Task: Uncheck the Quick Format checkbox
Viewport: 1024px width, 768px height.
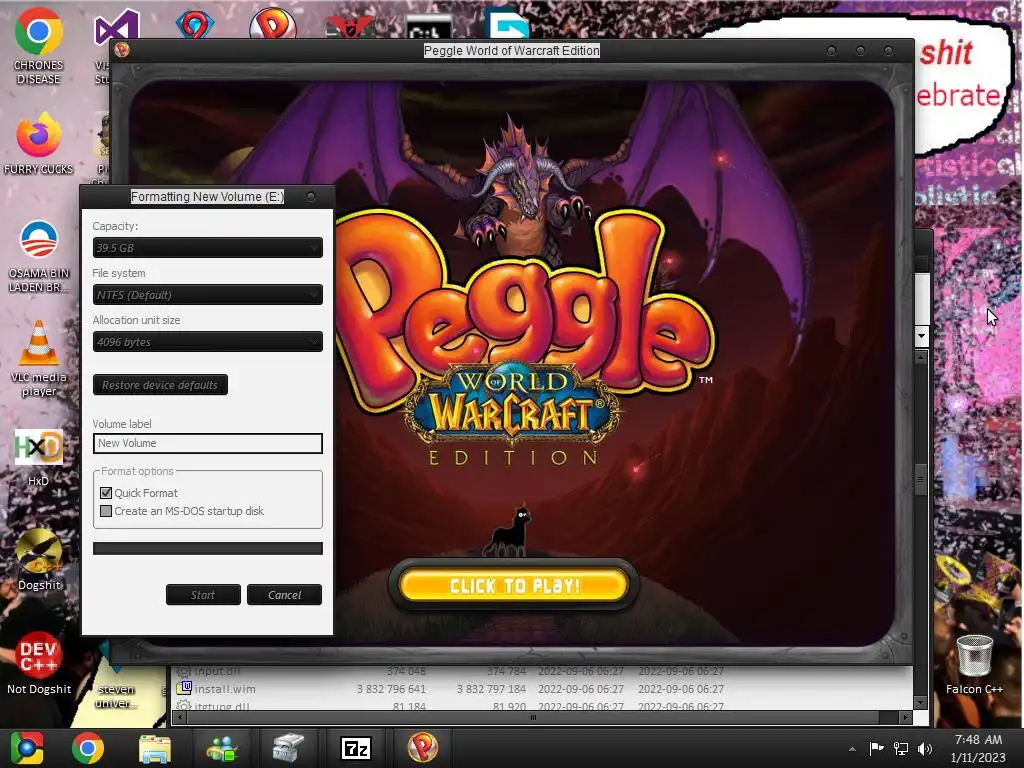Action: click(x=106, y=492)
